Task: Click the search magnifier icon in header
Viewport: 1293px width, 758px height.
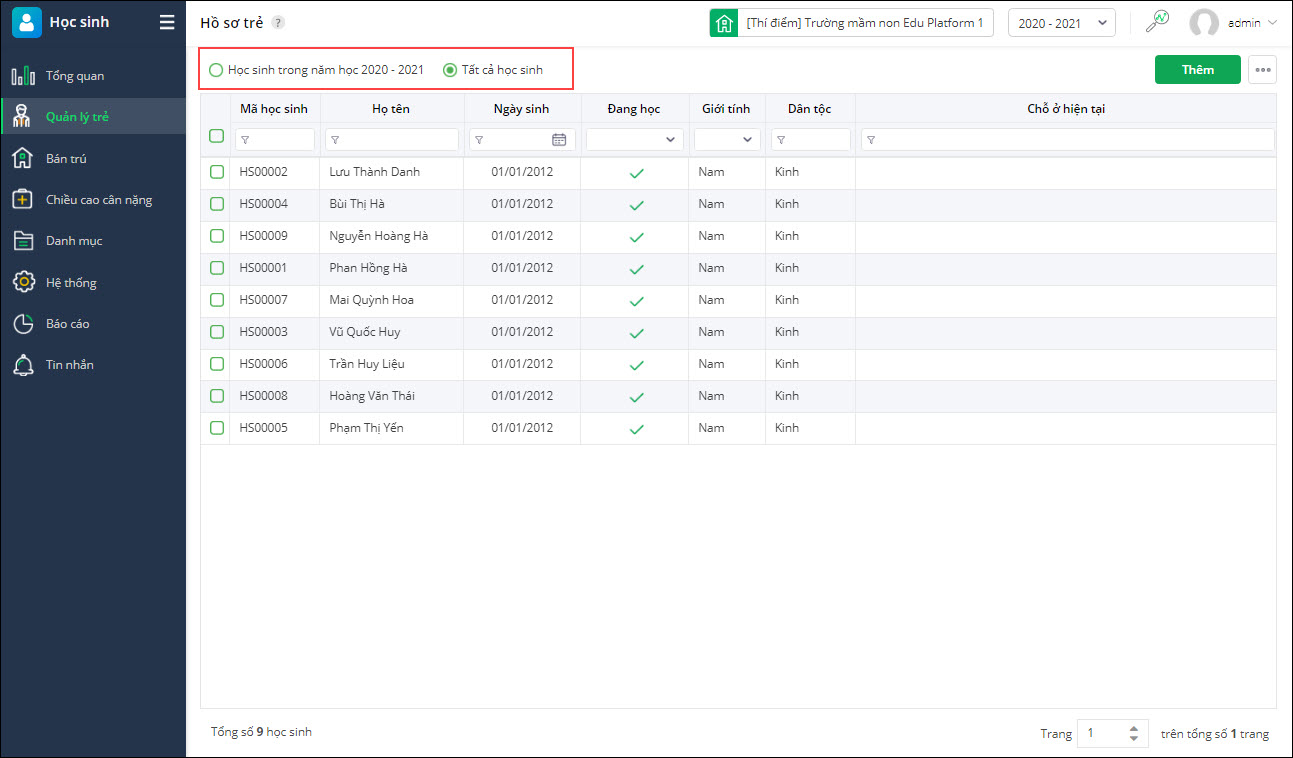Action: (x=1157, y=22)
